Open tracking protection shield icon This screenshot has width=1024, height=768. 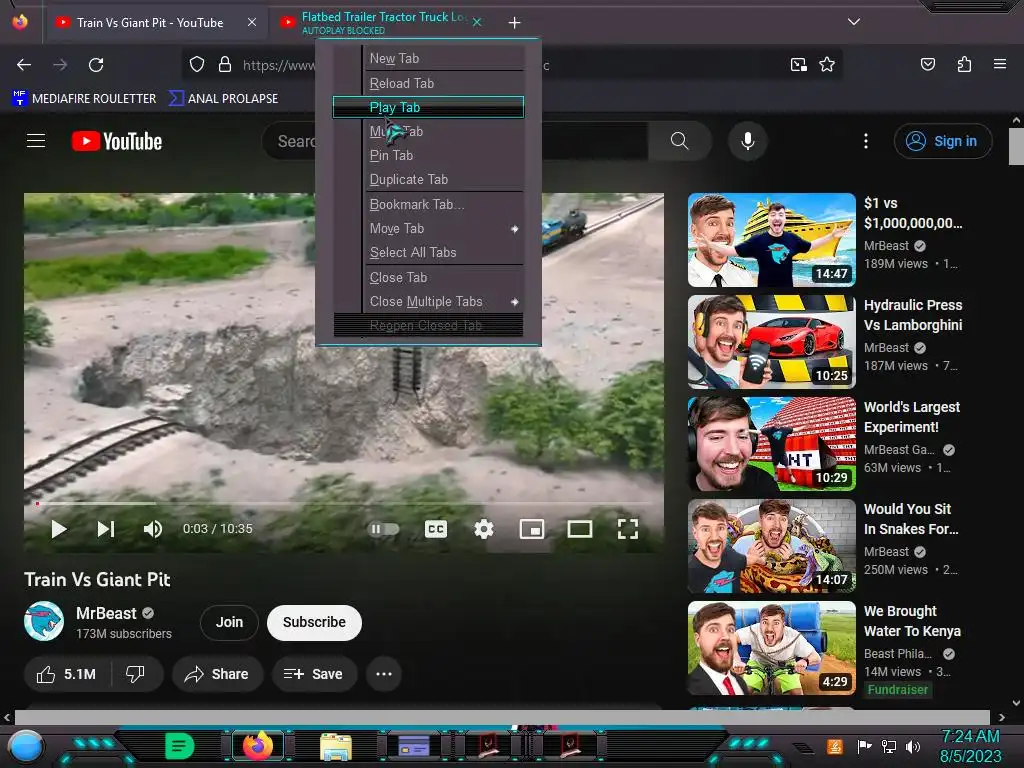(197, 65)
